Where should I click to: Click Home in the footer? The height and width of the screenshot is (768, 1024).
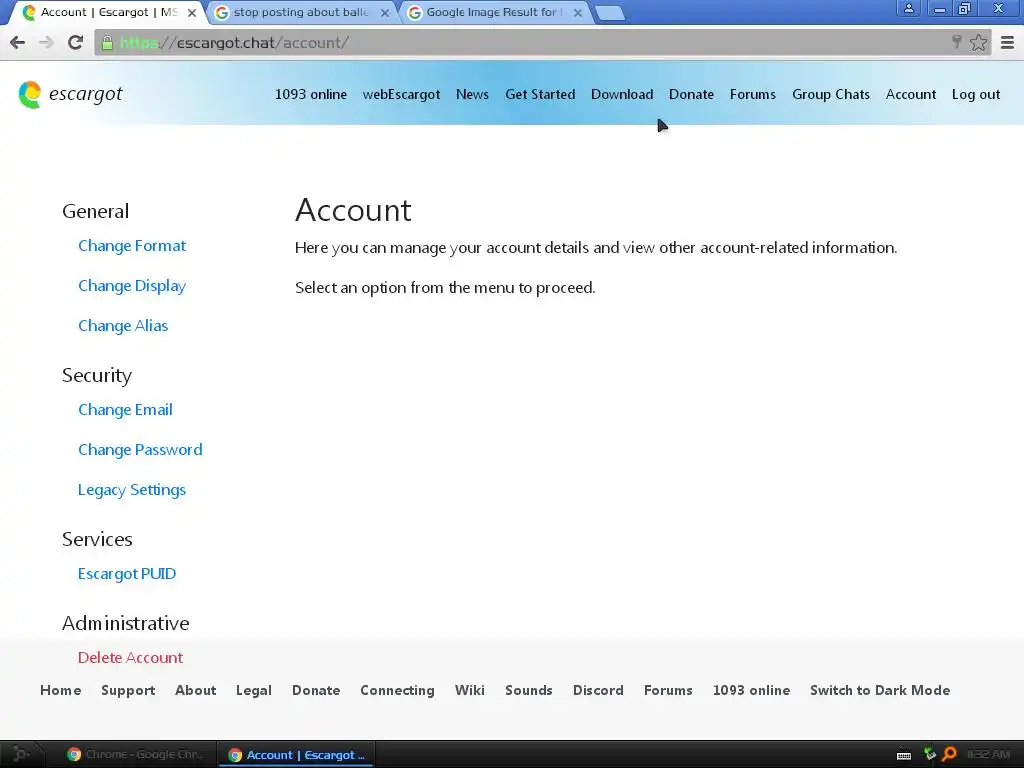(x=61, y=690)
